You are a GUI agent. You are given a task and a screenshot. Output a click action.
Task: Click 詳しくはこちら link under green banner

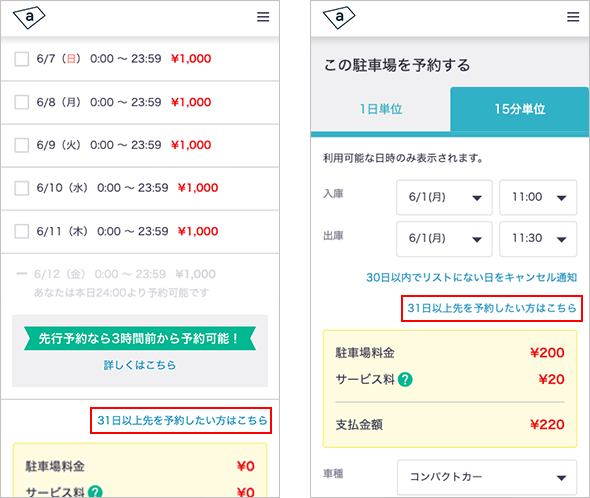point(140,365)
